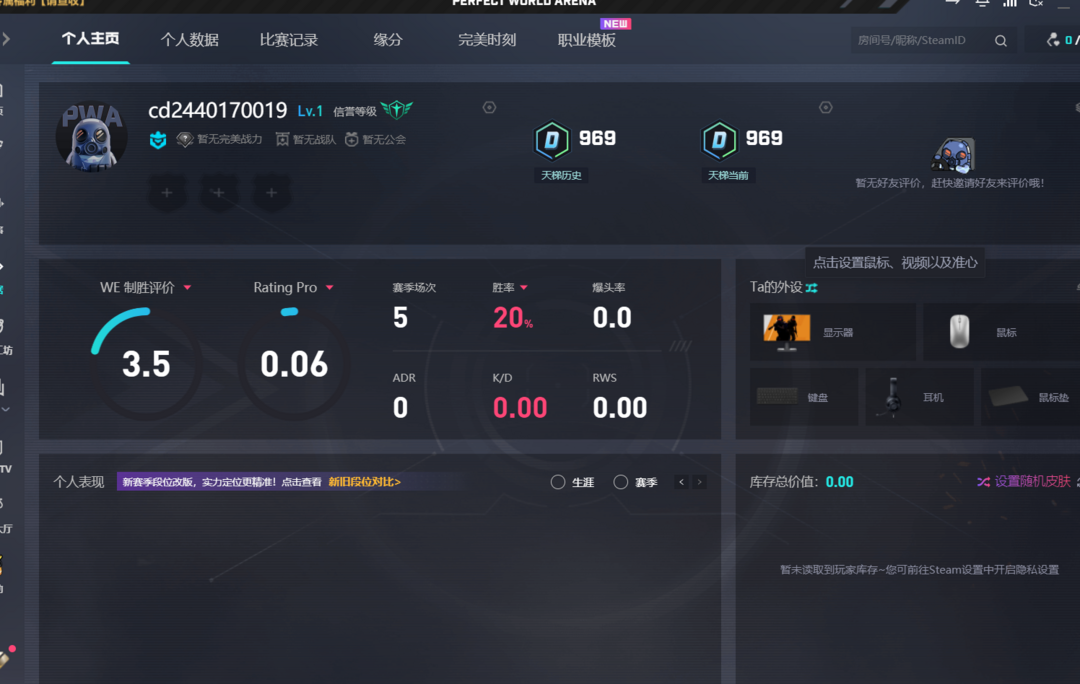Image resolution: width=1080 pixels, height=684 pixels.
Task: Open the 比赛记录 tab
Action: [x=288, y=40]
